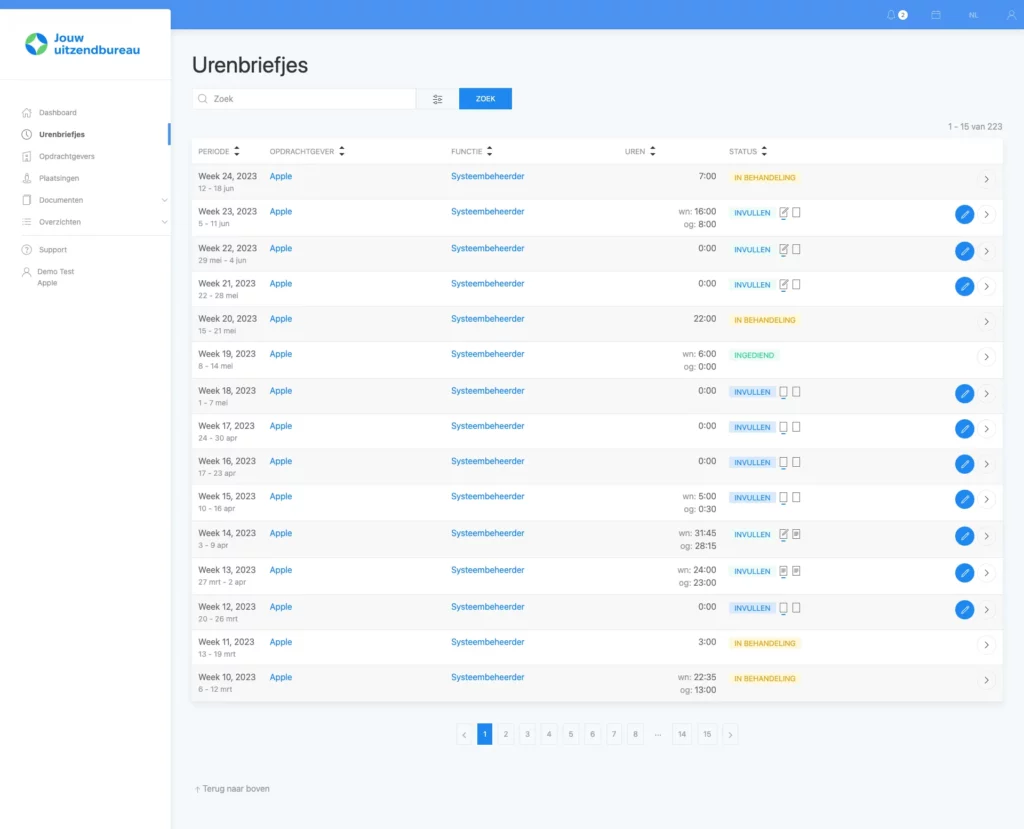Click the blue ZOEK button
The height and width of the screenshot is (829, 1024).
click(485, 99)
